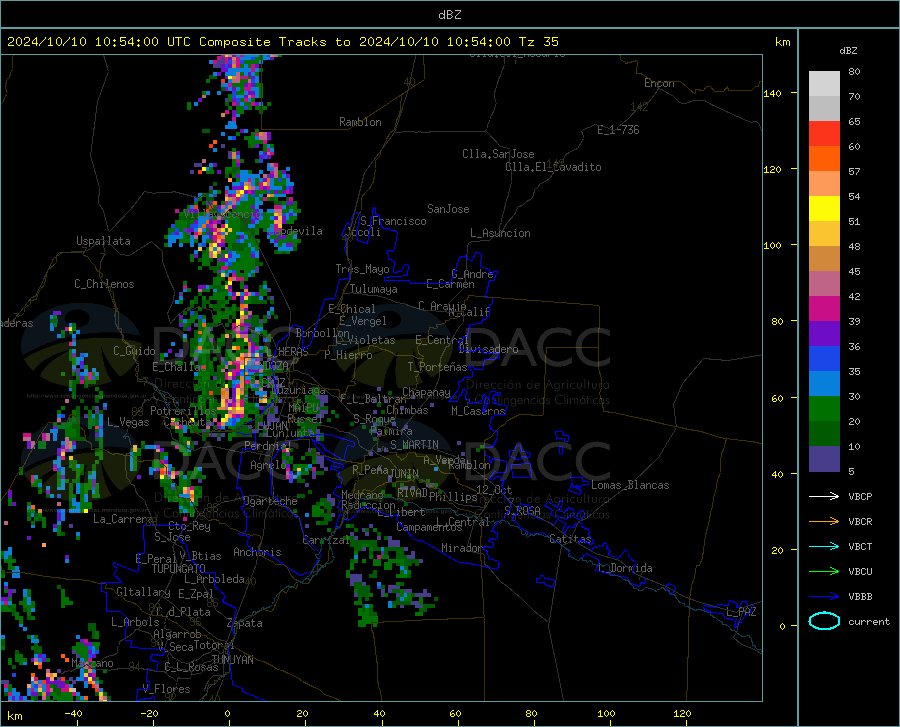Select the magenta 42 dBZ legend swatch
900x727 pixels.
[x=824, y=309]
